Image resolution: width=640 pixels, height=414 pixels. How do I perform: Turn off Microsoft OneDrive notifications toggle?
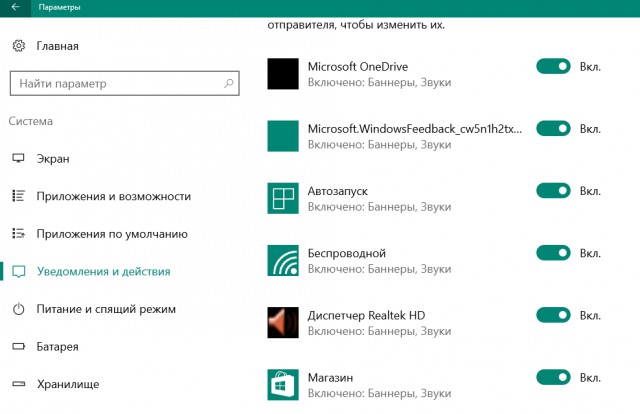(x=553, y=66)
